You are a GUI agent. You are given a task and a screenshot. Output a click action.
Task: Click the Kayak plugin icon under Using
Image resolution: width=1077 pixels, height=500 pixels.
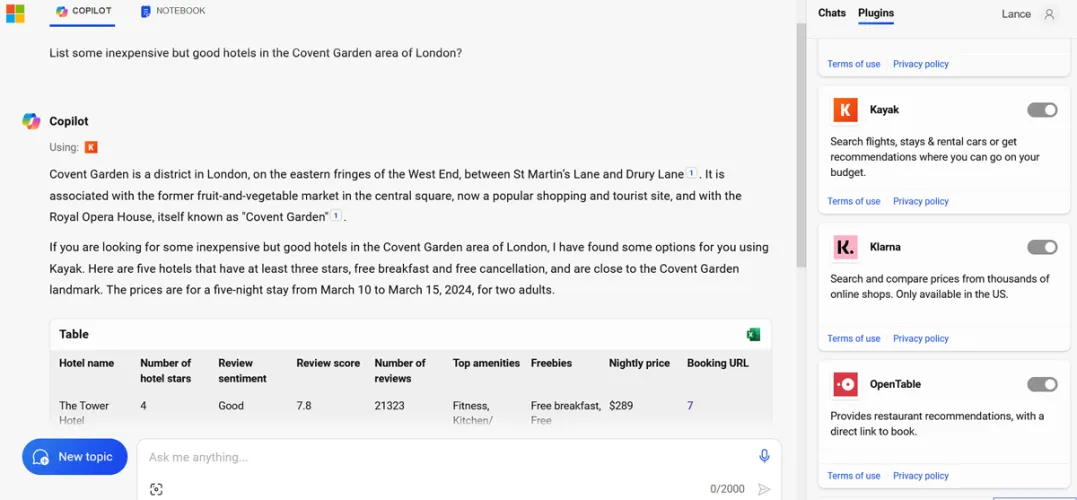point(91,147)
